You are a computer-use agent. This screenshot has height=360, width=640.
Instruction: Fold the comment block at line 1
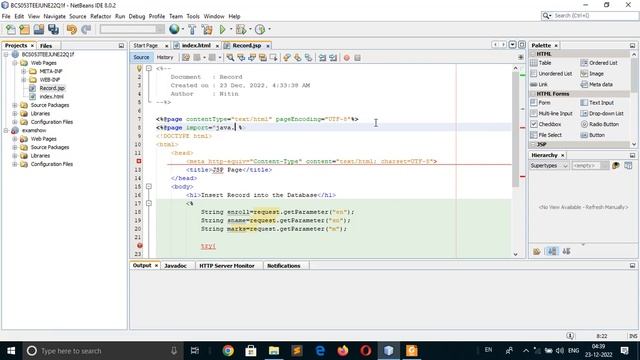(x=149, y=68)
